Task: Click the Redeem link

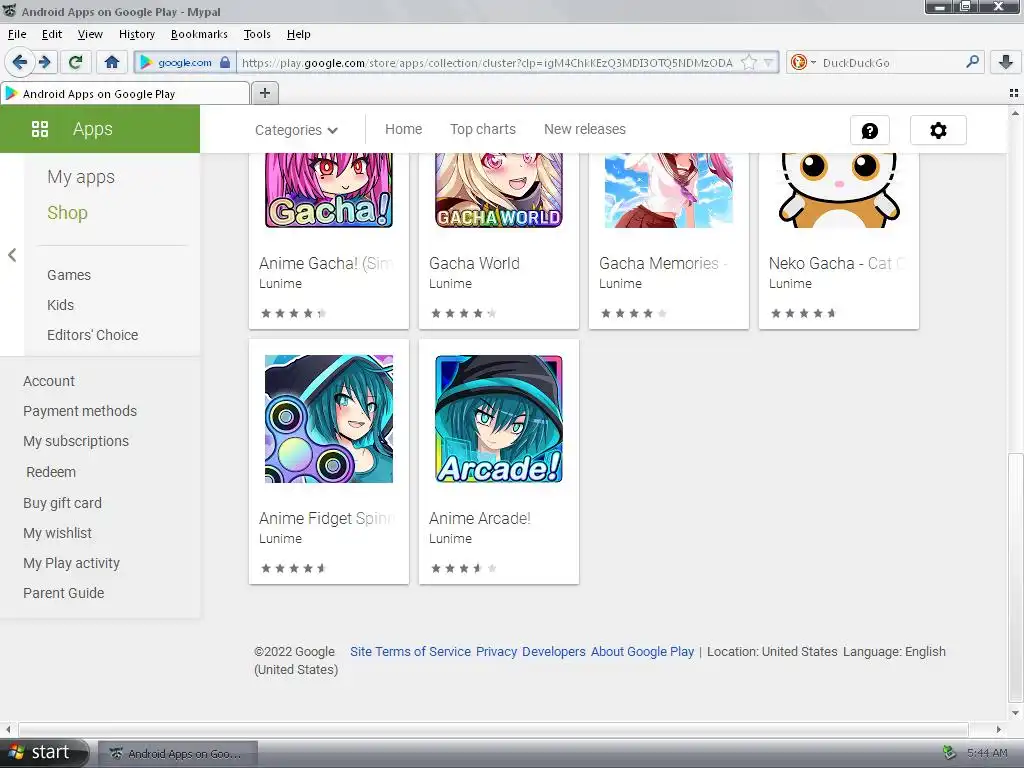Action: pyautogui.click(x=51, y=472)
